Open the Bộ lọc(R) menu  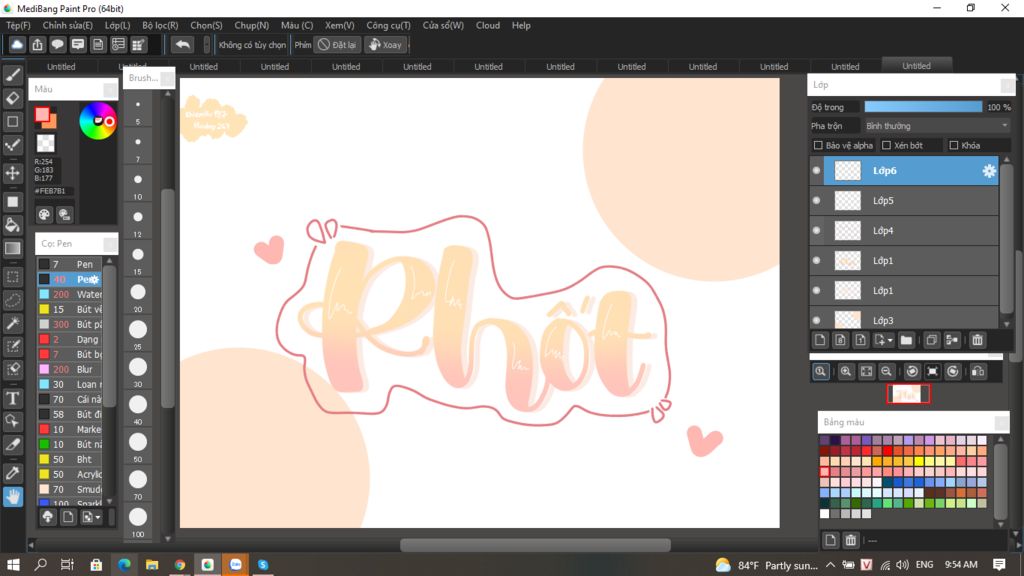(x=160, y=25)
